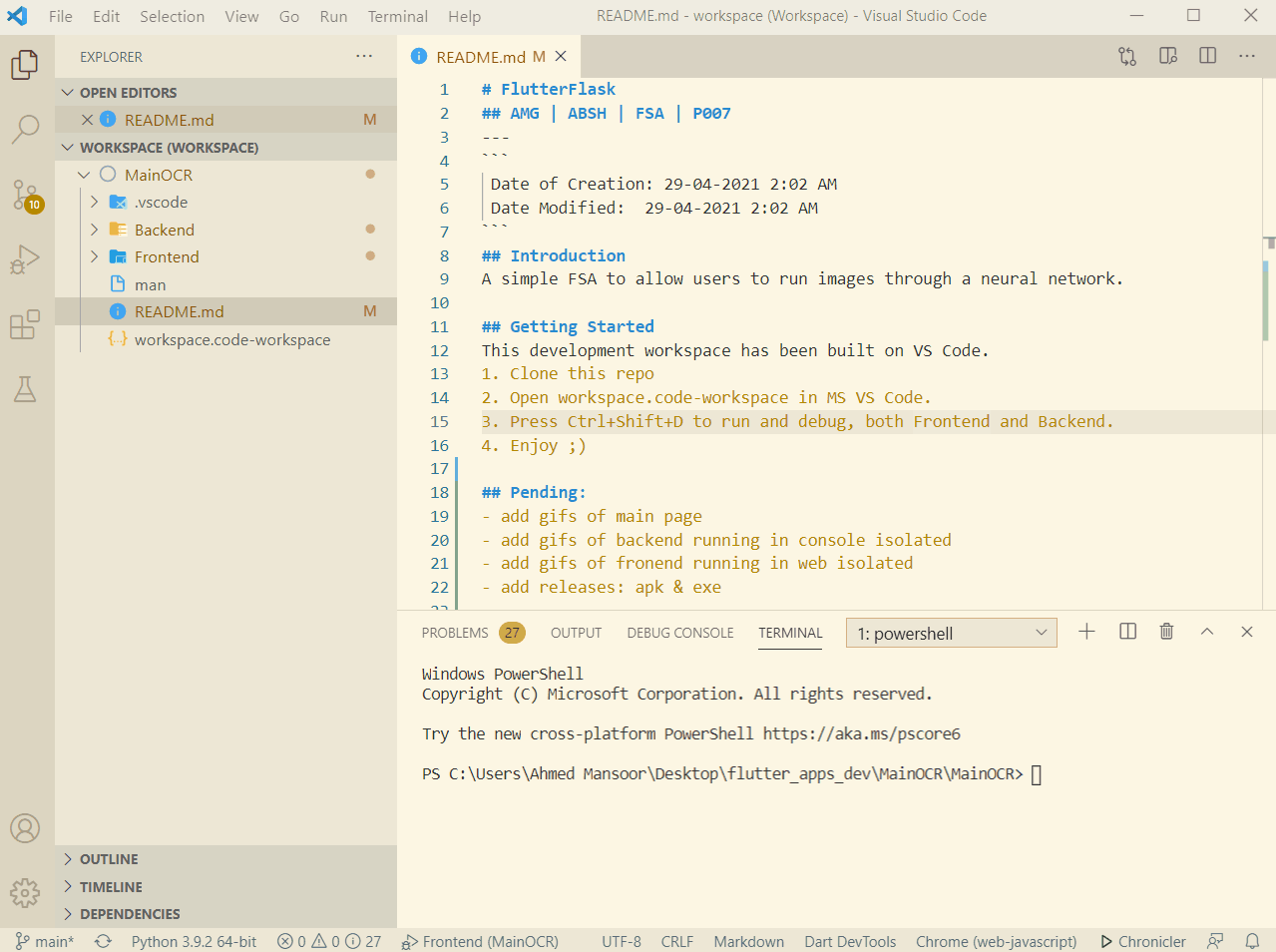1276x952 pixels.
Task: Open the Selection menu
Action: (172, 16)
